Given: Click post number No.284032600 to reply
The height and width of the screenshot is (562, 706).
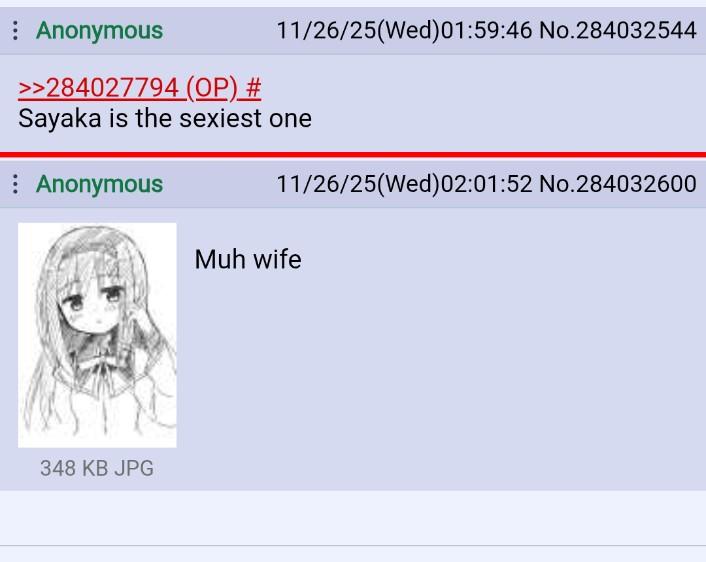Looking at the screenshot, I should pos(618,184).
